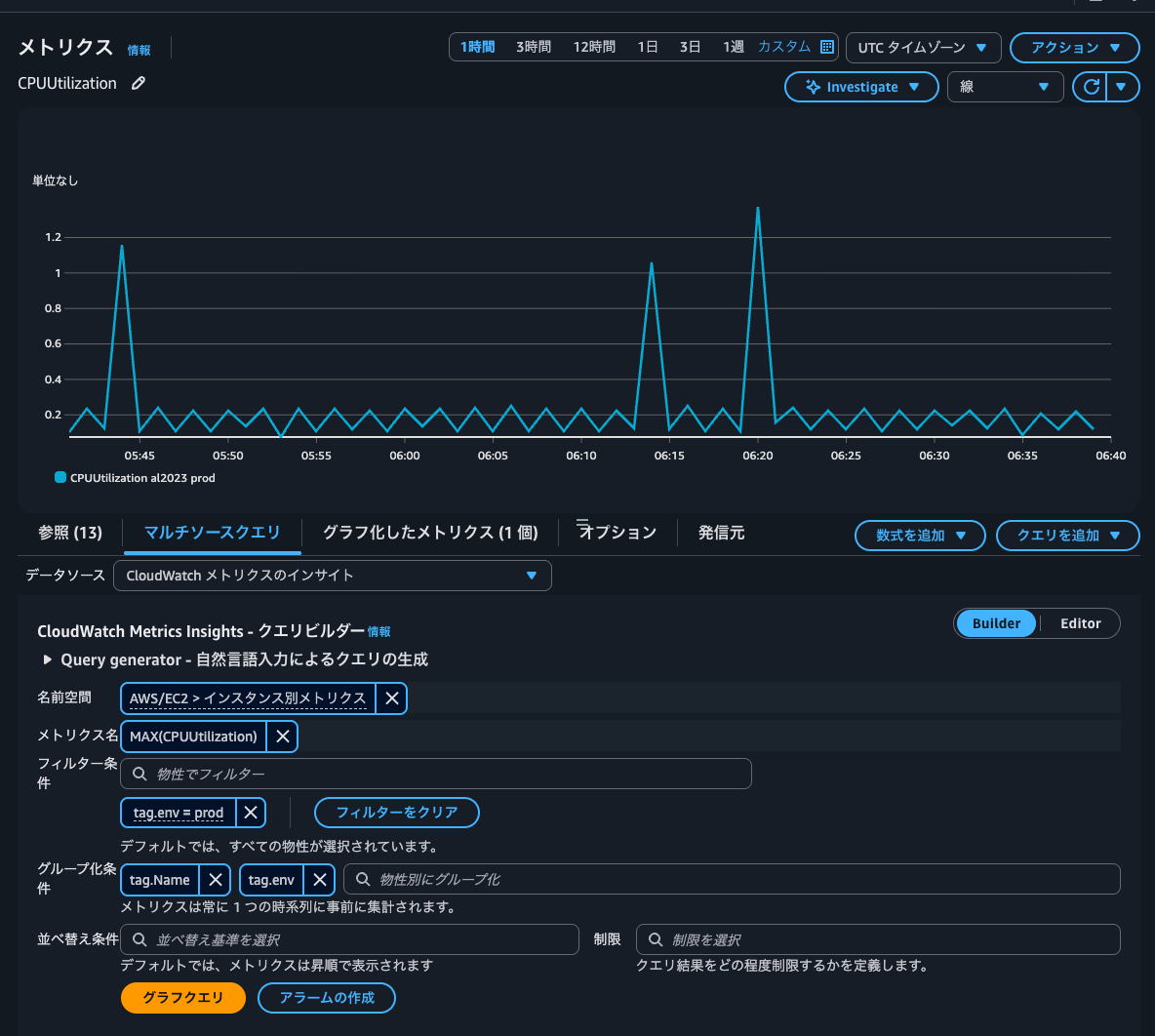Open the UTC タイムゾーン dropdown
1155x1036 pixels.
coord(923,47)
